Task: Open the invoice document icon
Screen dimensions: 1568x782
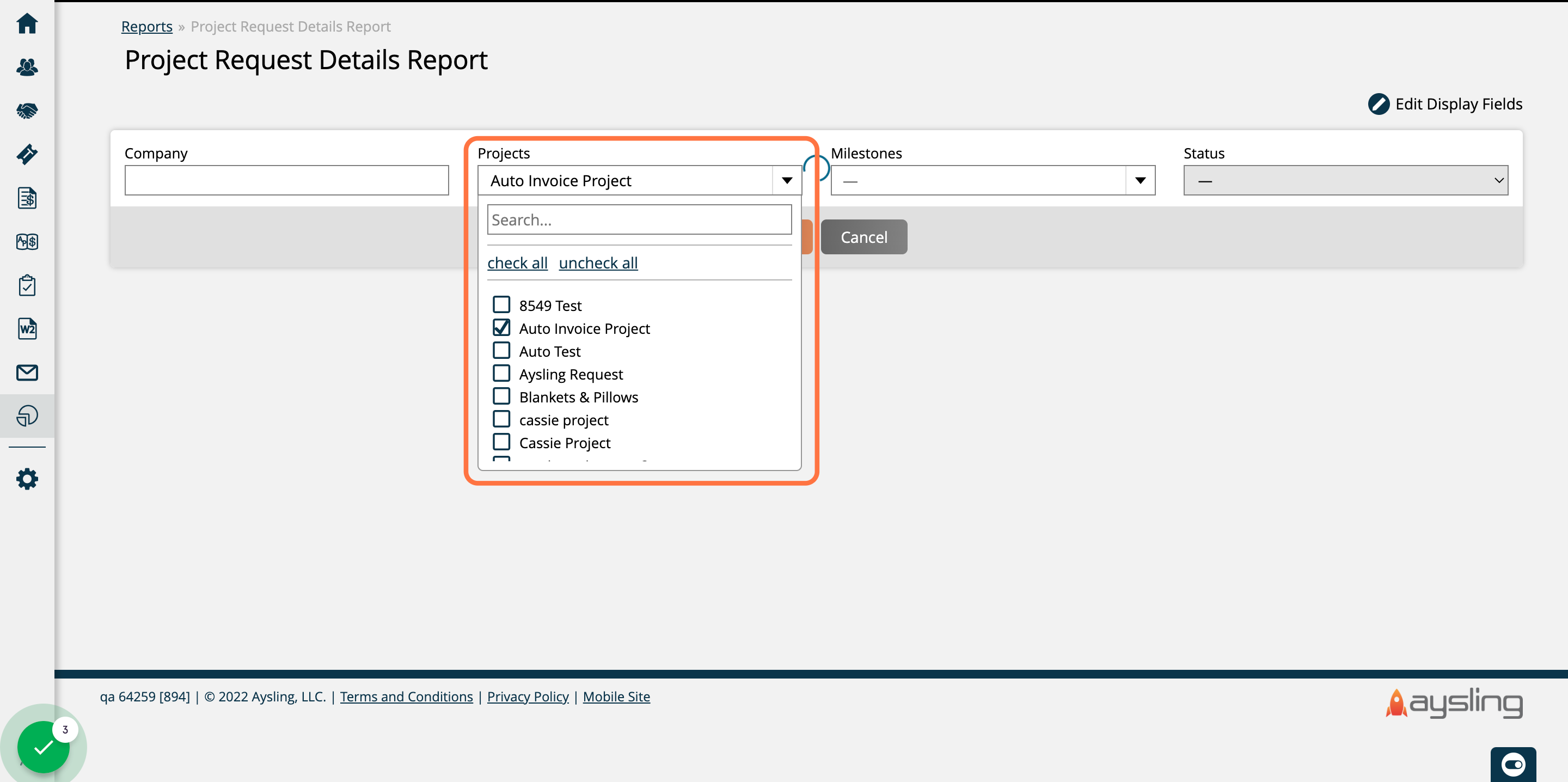Action: [x=27, y=198]
